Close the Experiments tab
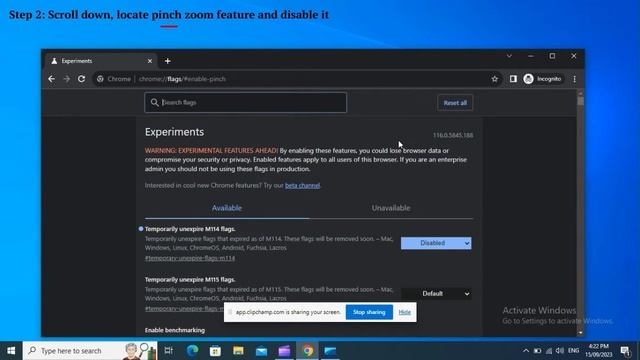 [150, 61]
